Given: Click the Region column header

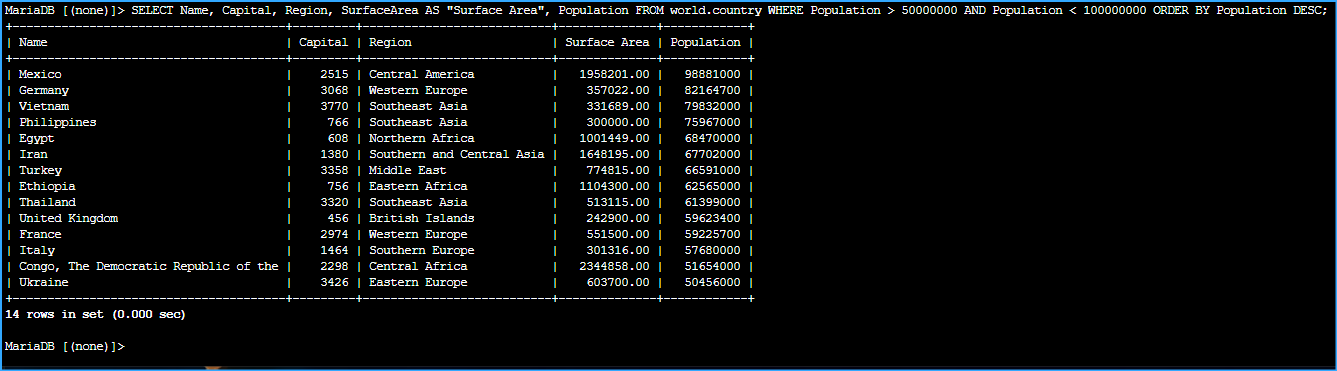Looking at the screenshot, I should coord(390,43).
